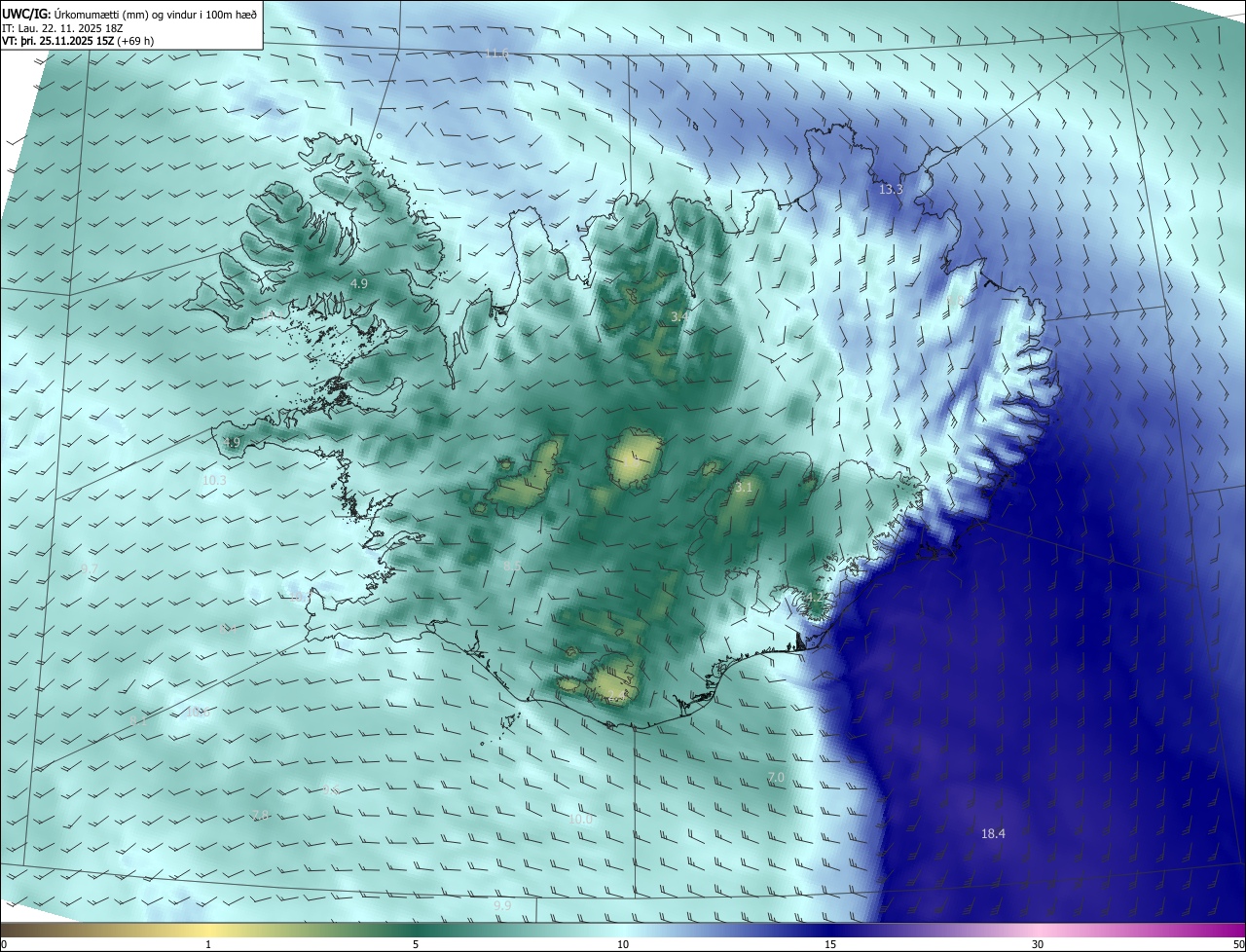Viewport: 1246px width, 952px height.
Task: Select the 13.3 value label in the northeast
Action: (x=891, y=189)
